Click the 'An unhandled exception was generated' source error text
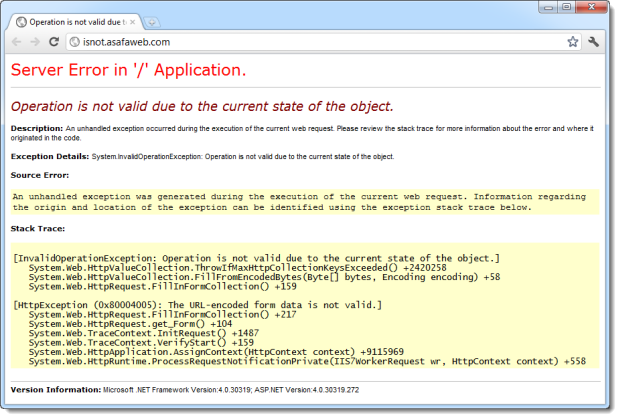 299,202
